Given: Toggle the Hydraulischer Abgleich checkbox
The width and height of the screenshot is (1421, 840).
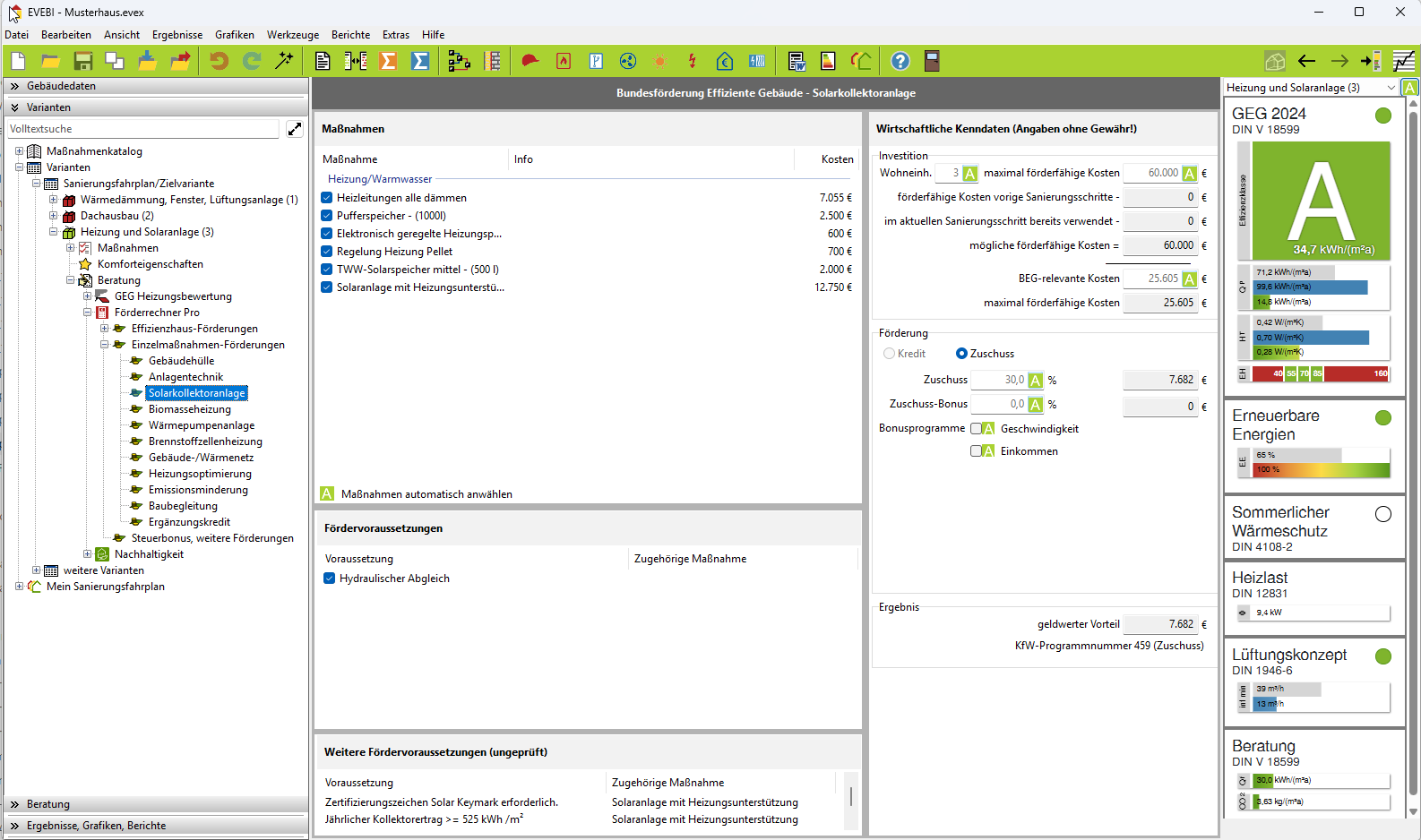Looking at the screenshot, I should tap(330, 579).
